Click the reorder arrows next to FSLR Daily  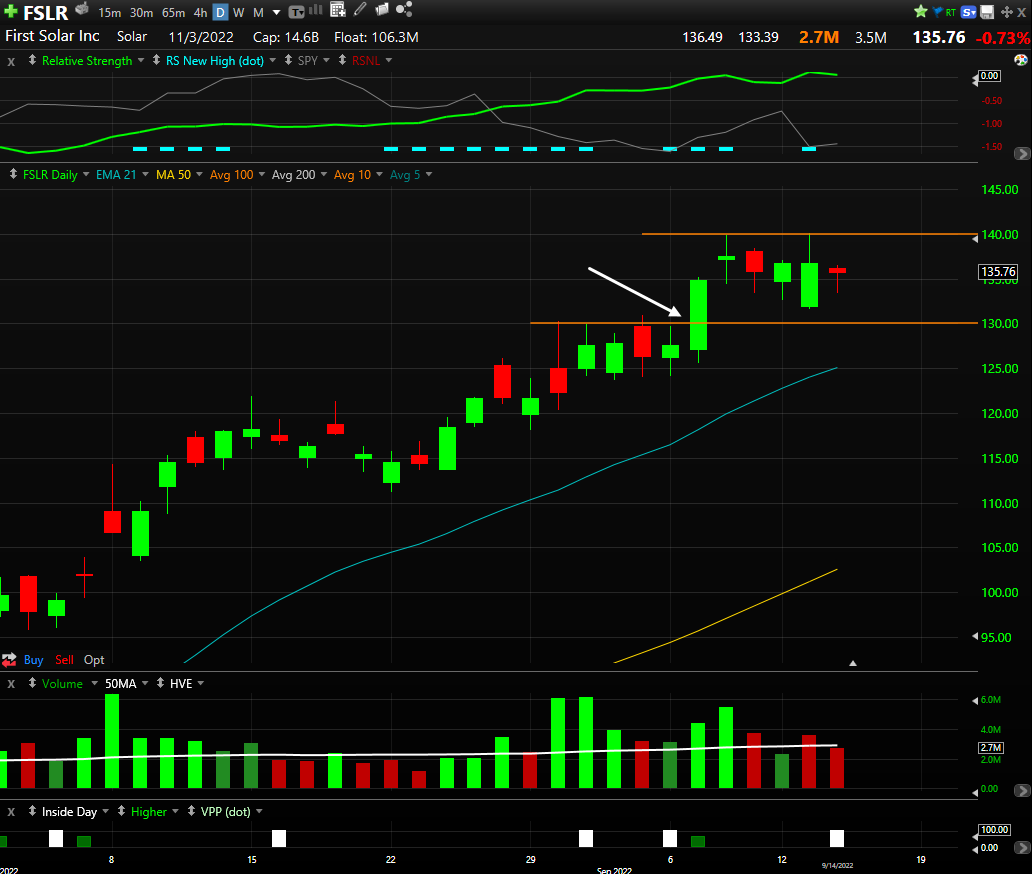(x=13, y=174)
